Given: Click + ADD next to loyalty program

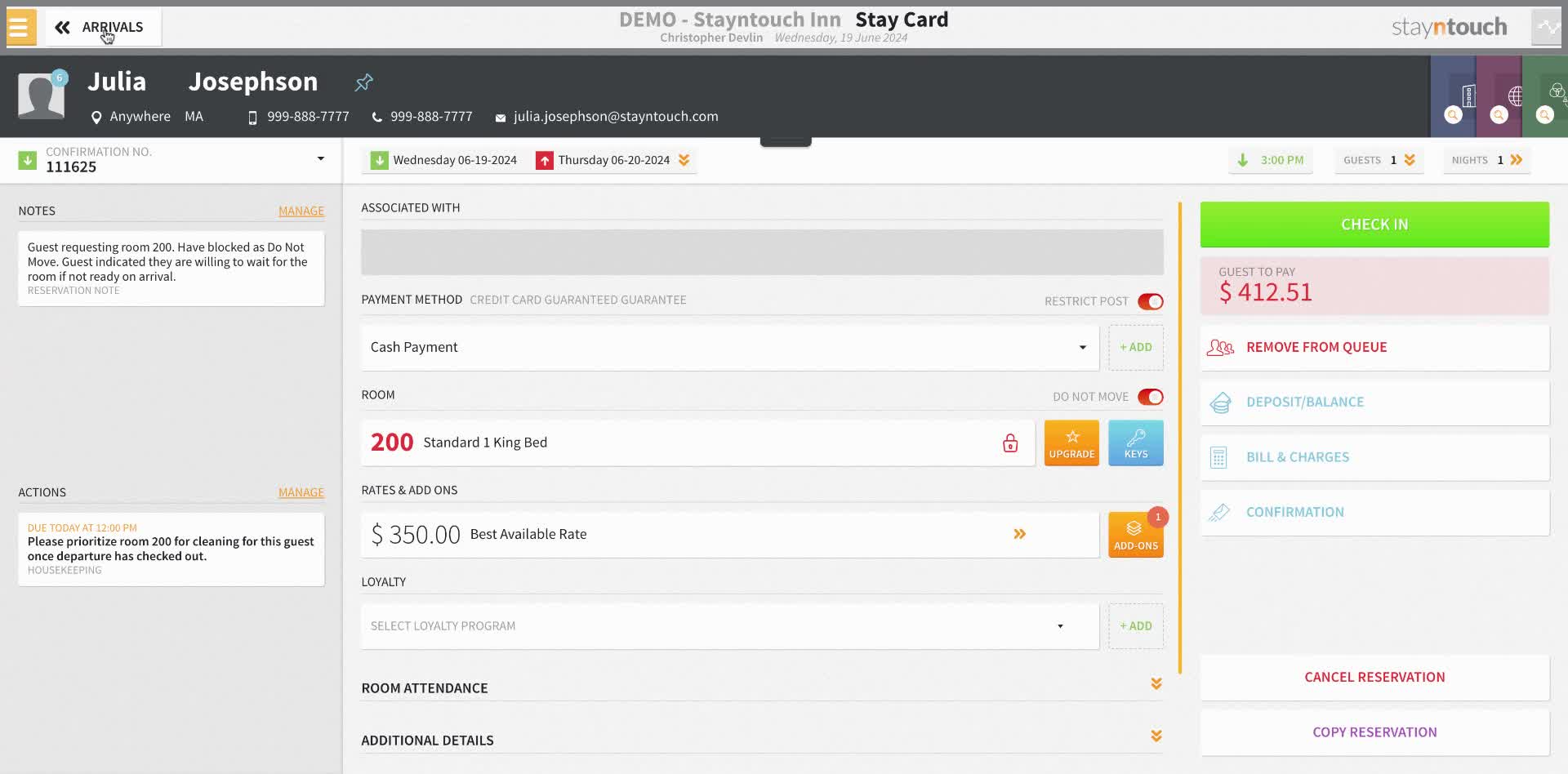Looking at the screenshot, I should point(1136,626).
